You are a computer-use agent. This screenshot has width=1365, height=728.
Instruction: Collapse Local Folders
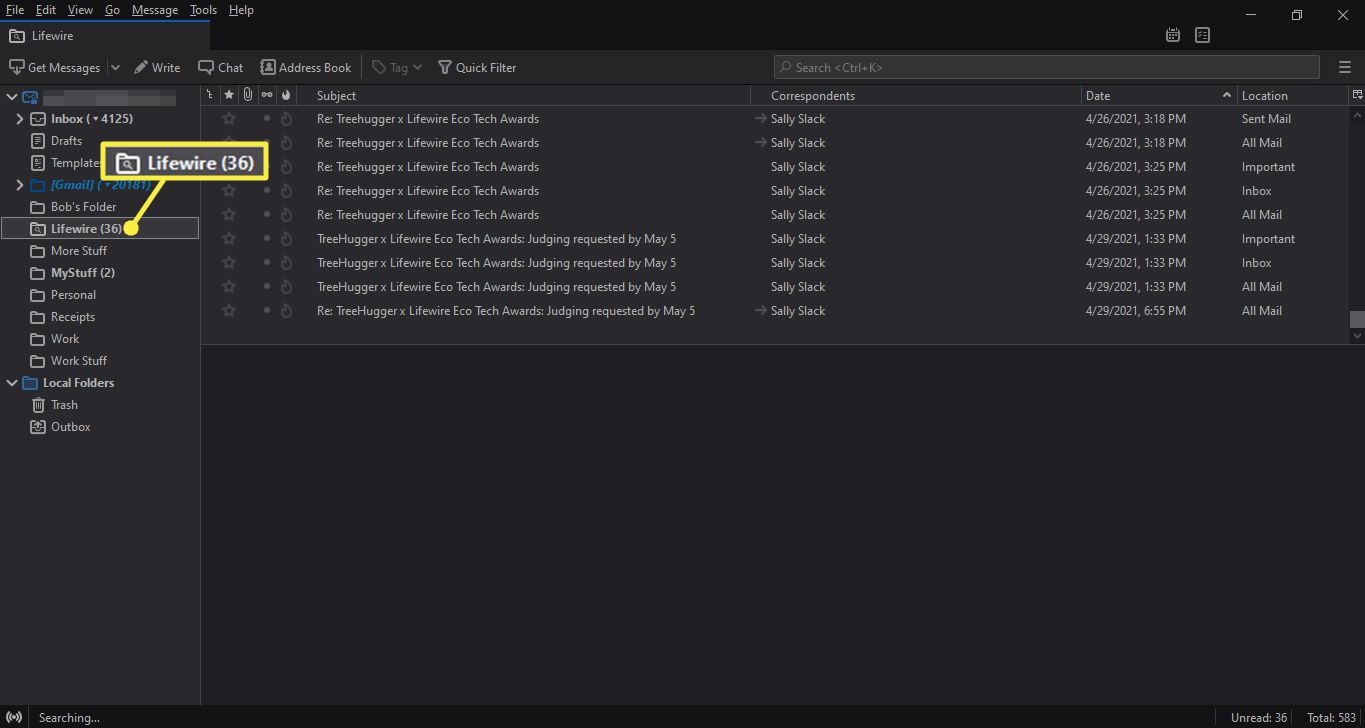pos(12,382)
